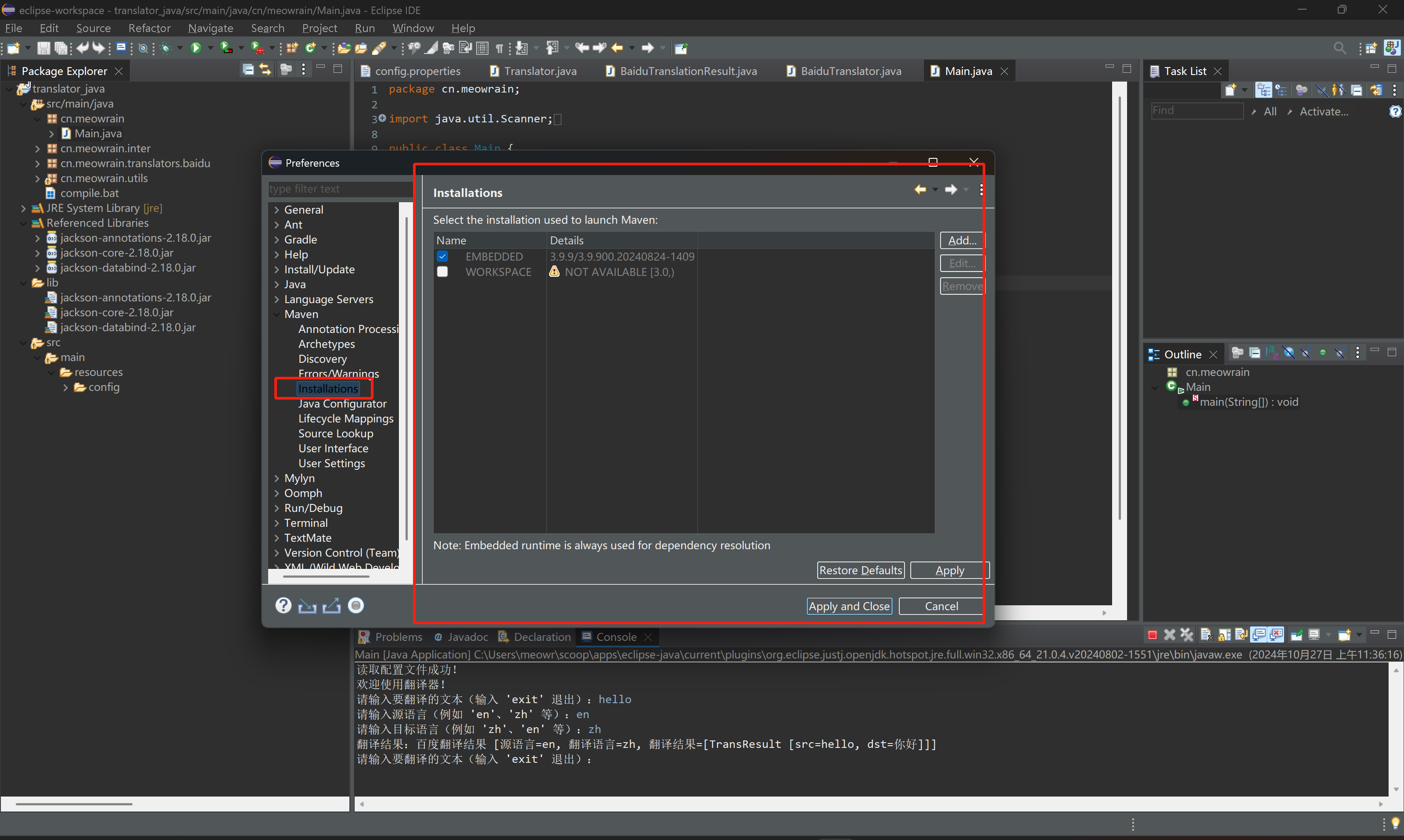Image resolution: width=1404 pixels, height=840 pixels.
Task: Click the Open Type toolbar icon
Action: [343, 48]
